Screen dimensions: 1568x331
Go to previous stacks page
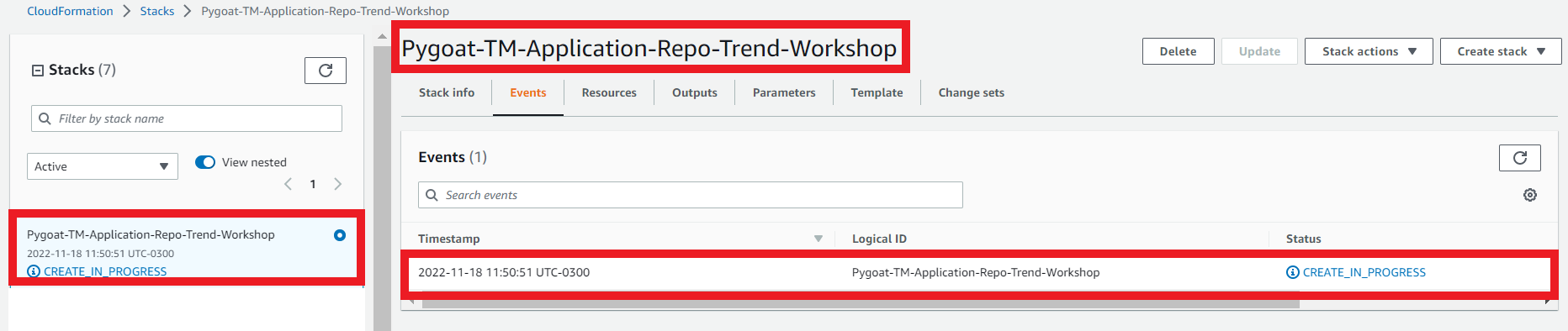pos(288,184)
